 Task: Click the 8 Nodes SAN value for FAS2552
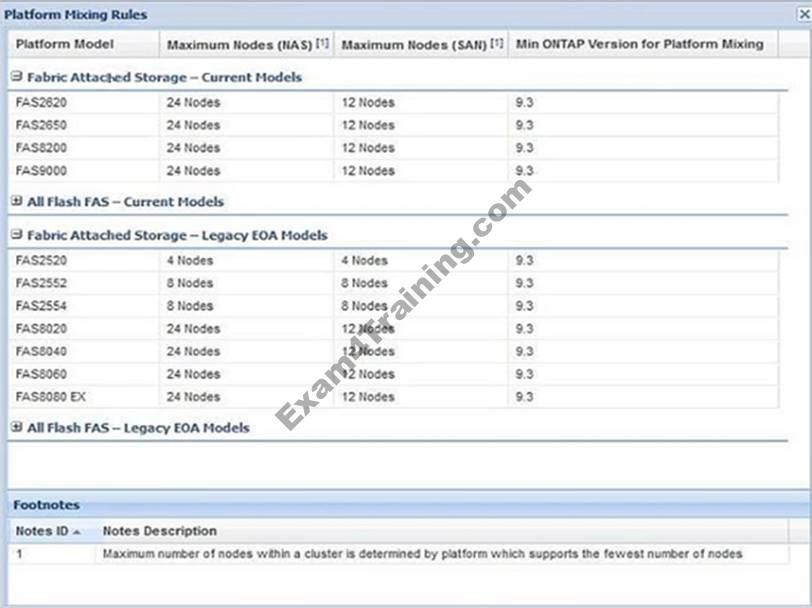[x=364, y=283]
